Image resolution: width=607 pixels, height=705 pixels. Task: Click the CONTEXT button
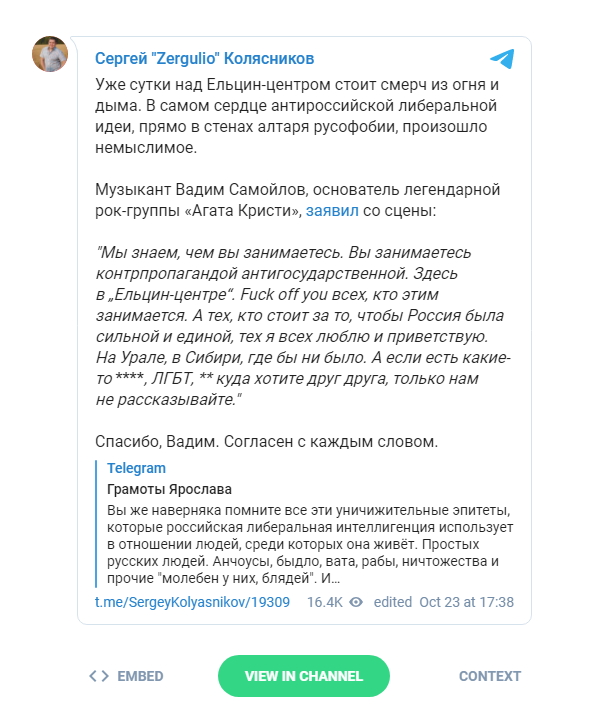(x=489, y=676)
